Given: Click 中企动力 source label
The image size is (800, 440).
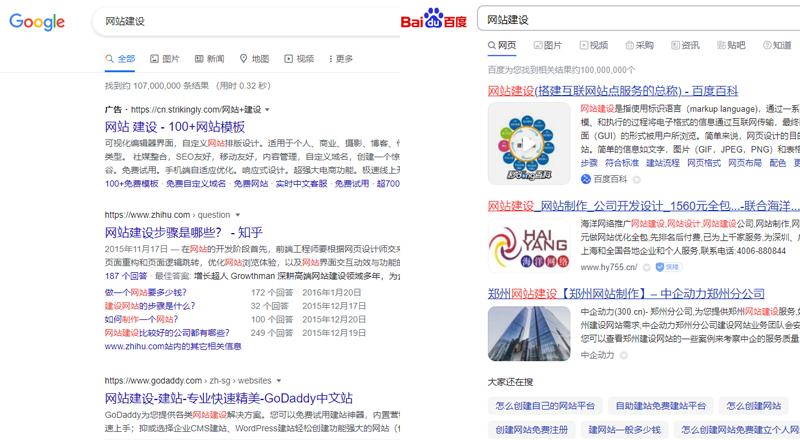Looking at the screenshot, I should click(597, 355).
